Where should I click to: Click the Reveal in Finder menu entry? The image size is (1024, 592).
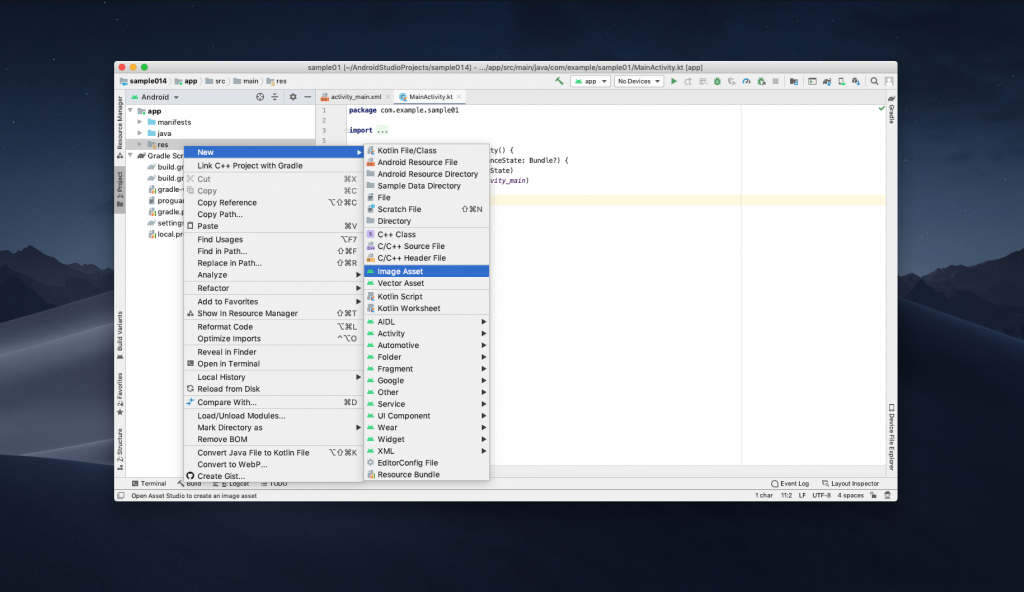pyautogui.click(x=227, y=352)
